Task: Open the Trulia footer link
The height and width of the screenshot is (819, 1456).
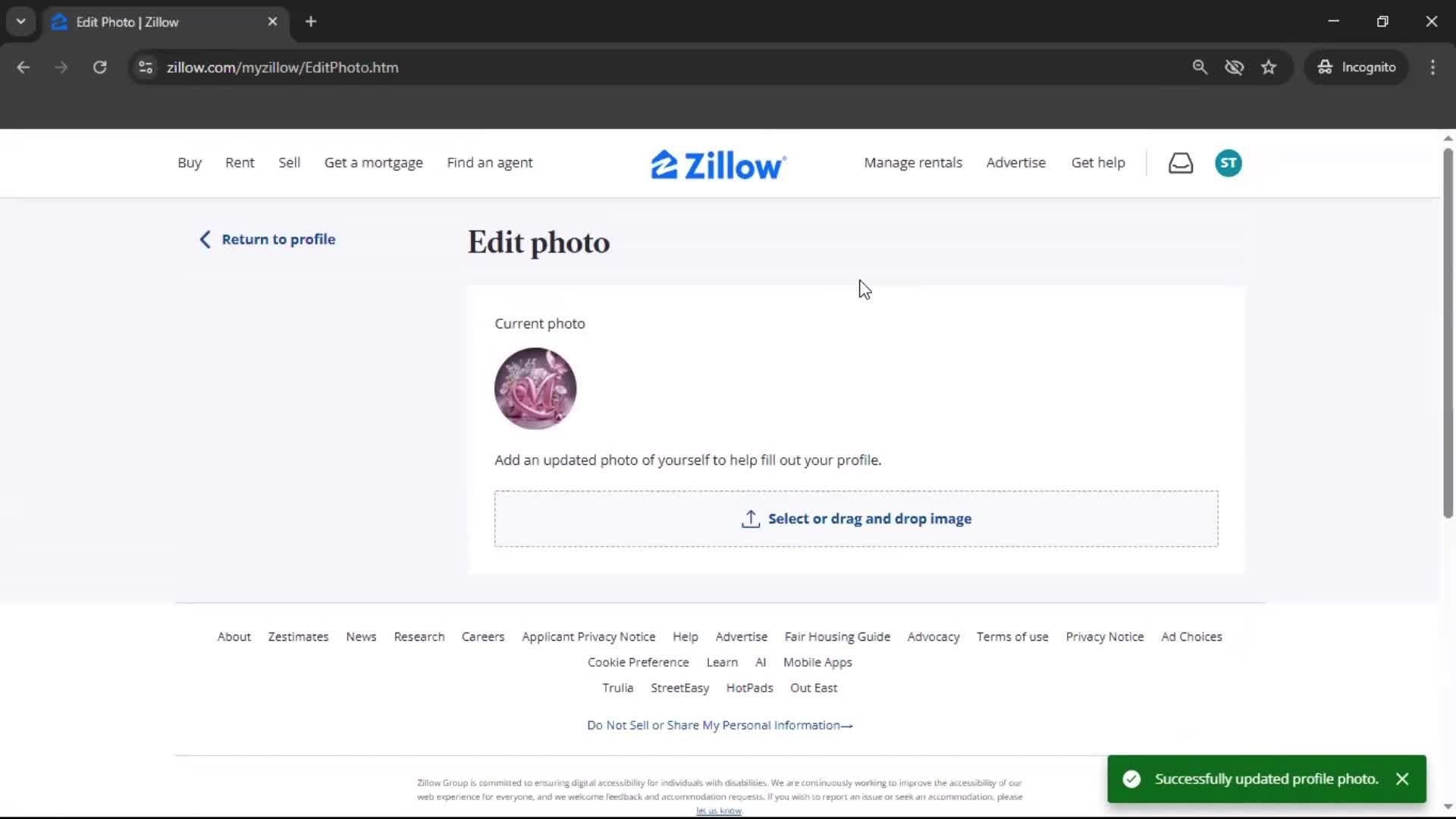Action: click(617, 687)
